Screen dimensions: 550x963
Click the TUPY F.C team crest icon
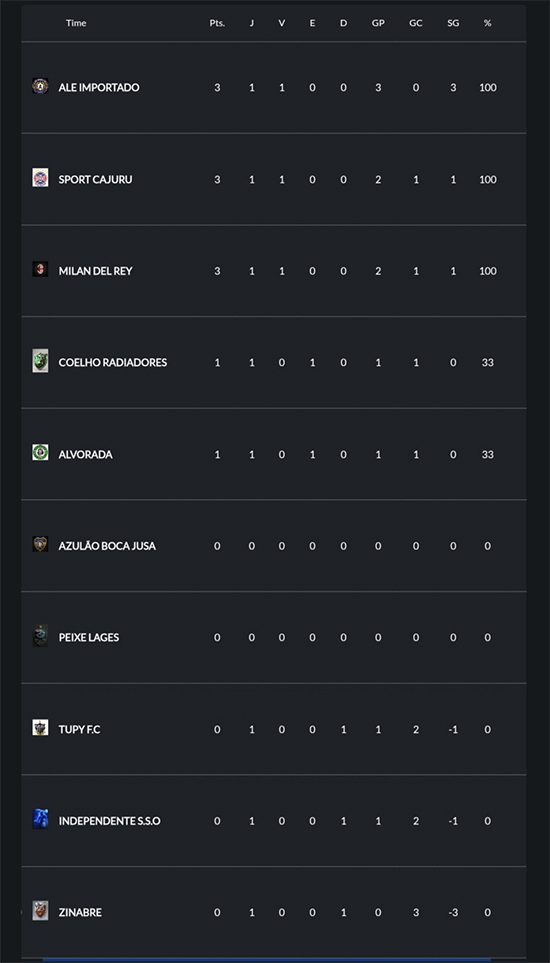pyautogui.click(x=40, y=728)
